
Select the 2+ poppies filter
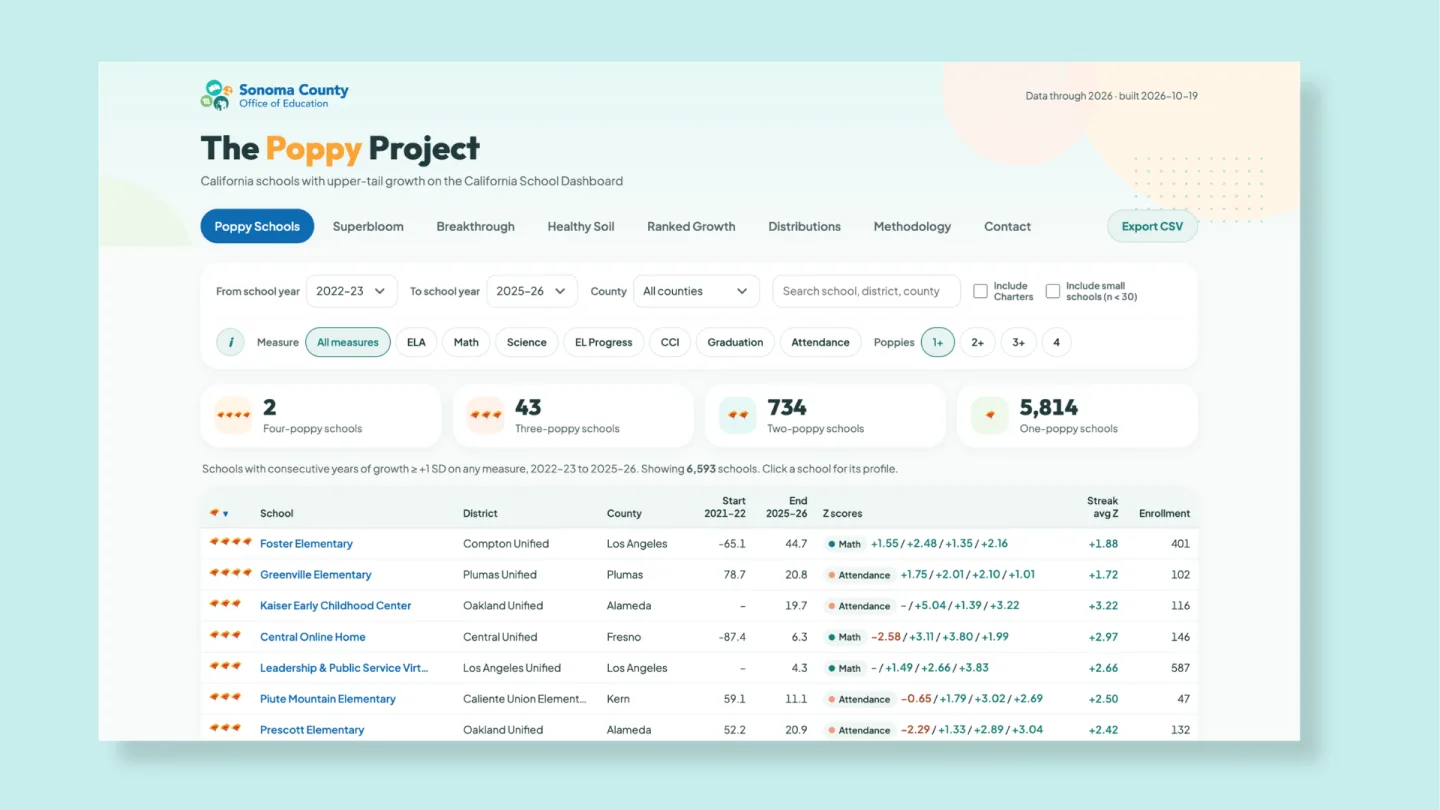coord(977,342)
